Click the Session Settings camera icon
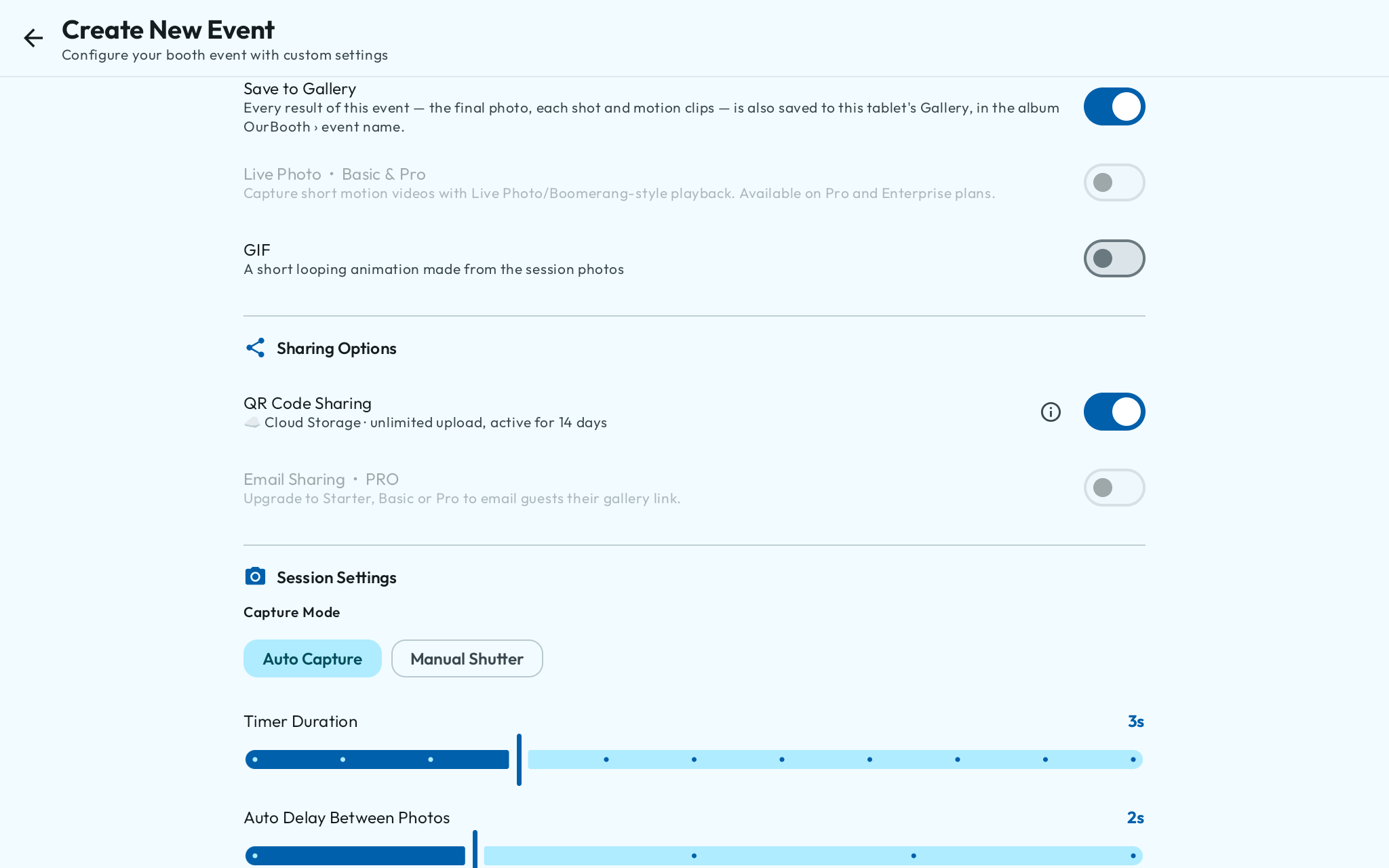Viewport: 1389px width, 868px height. coord(255,577)
